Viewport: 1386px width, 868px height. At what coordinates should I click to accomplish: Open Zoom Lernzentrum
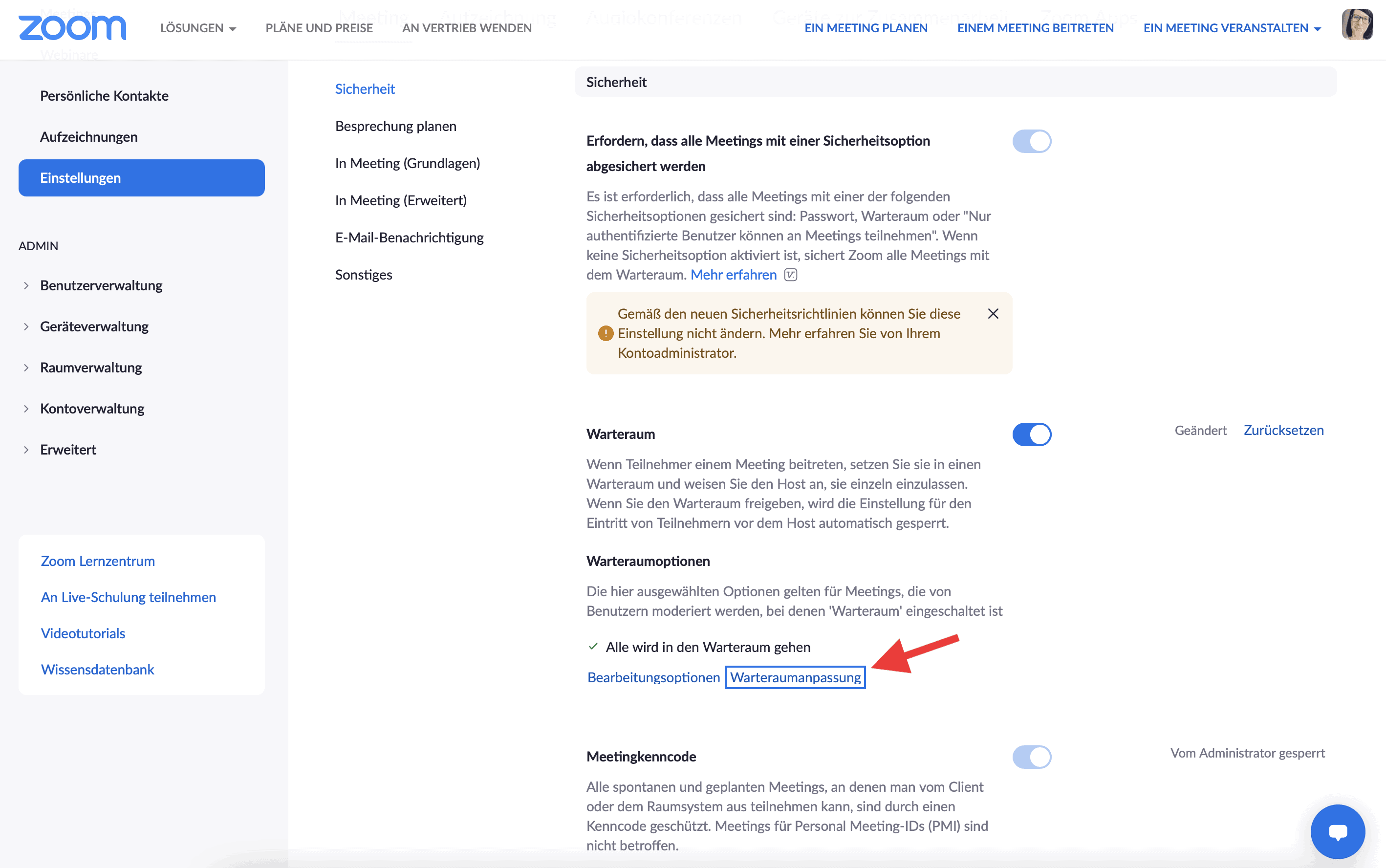[x=98, y=561]
